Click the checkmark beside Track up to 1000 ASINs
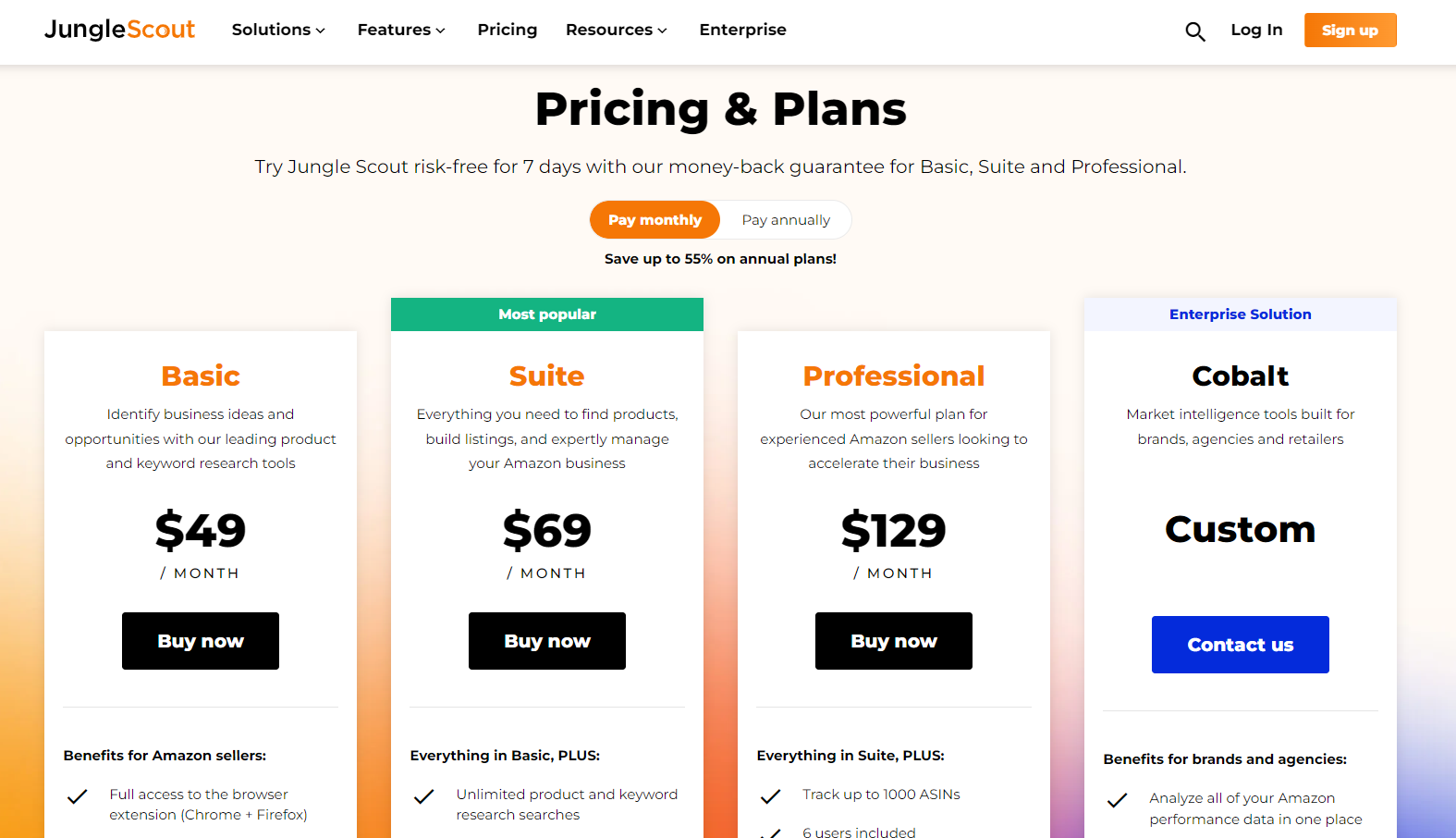Image resolution: width=1456 pixels, height=838 pixels. tap(770, 796)
